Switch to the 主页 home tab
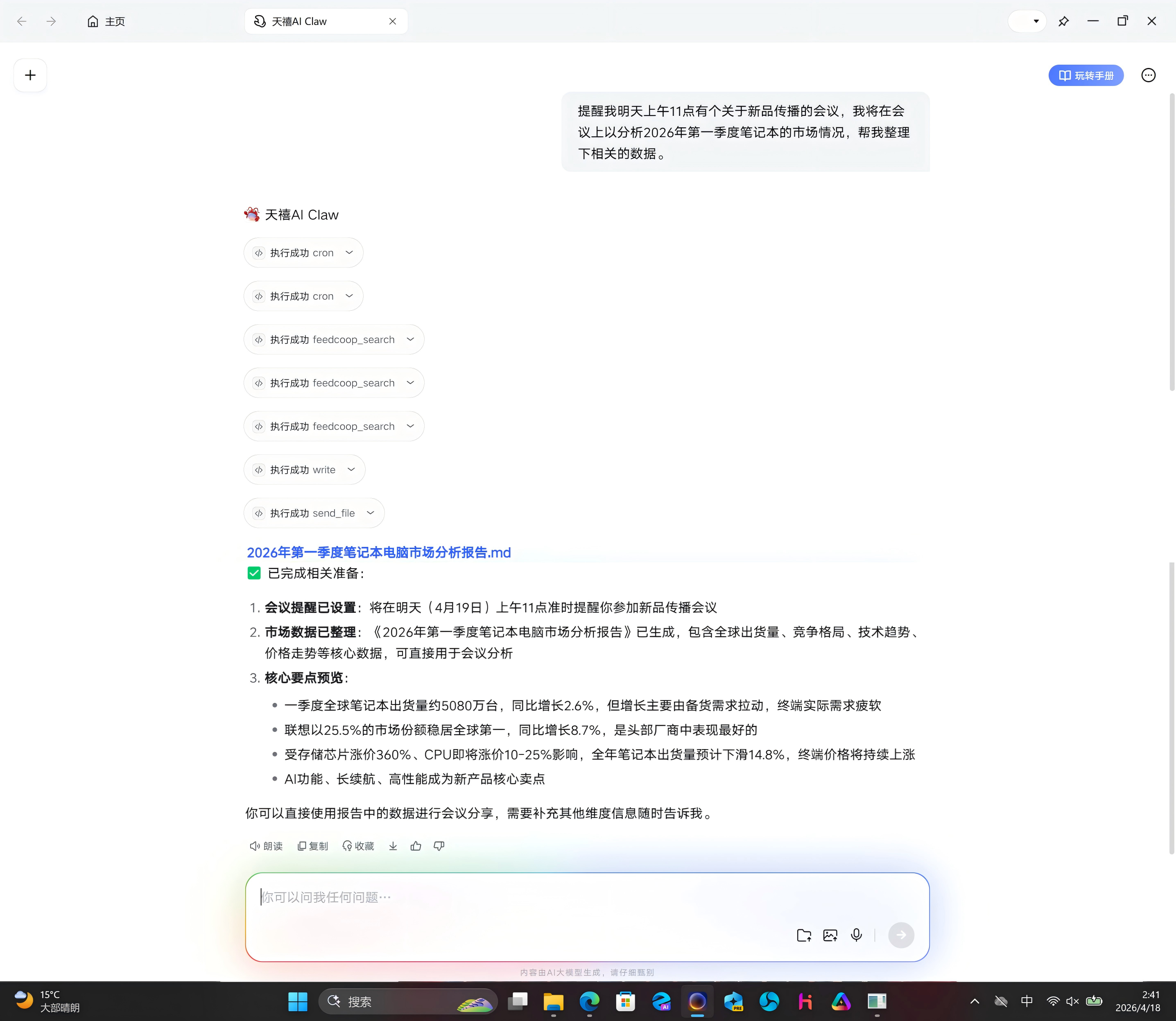The height and width of the screenshot is (1021, 1176). (x=106, y=22)
